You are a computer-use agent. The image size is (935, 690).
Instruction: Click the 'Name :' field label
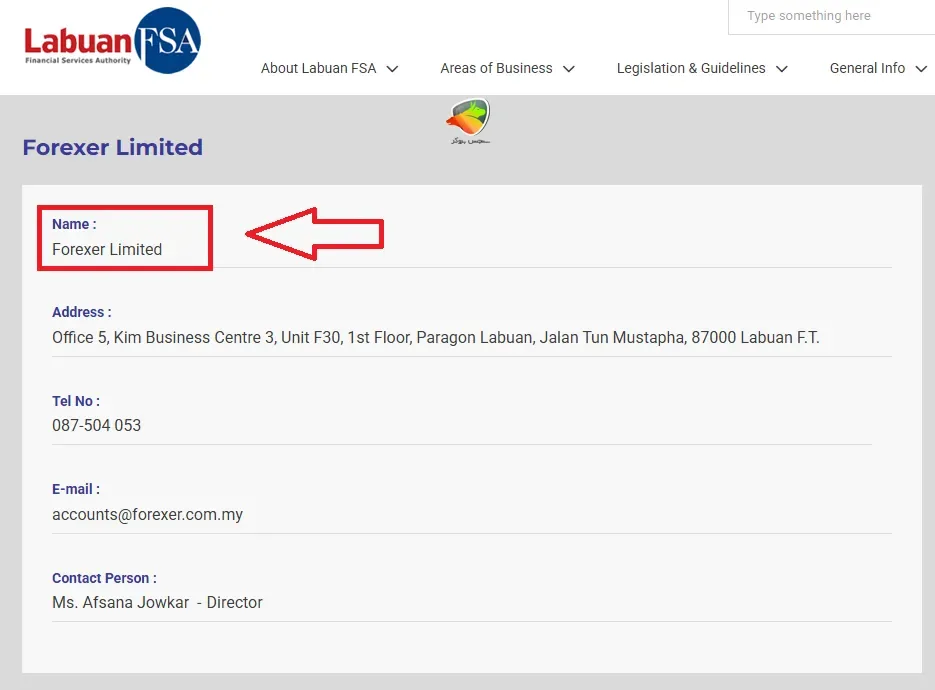pos(74,224)
